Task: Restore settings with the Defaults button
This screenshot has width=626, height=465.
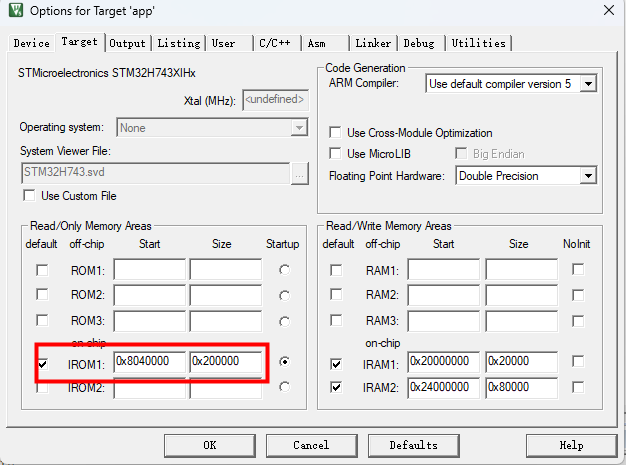Action: click(x=414, y=445)
